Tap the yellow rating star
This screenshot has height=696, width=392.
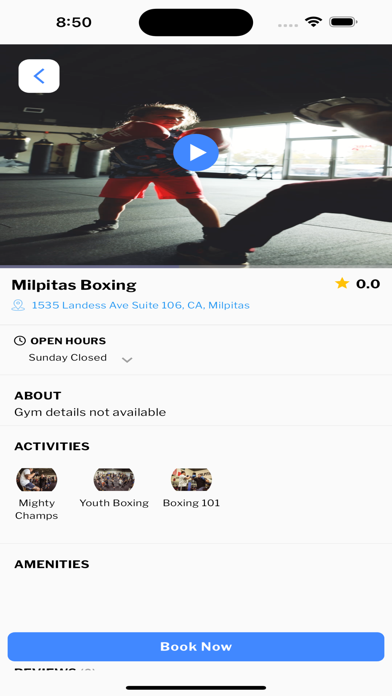point(342,283)
